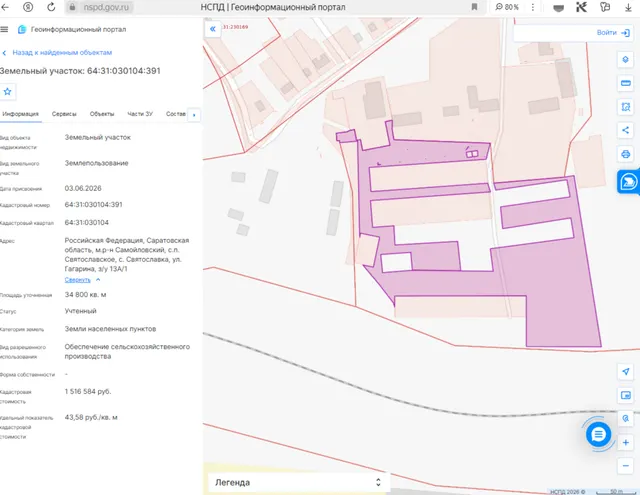This screenshot has width=640, height=495.
Task: Click the red map label 31:230169
Action: [235, 27]
